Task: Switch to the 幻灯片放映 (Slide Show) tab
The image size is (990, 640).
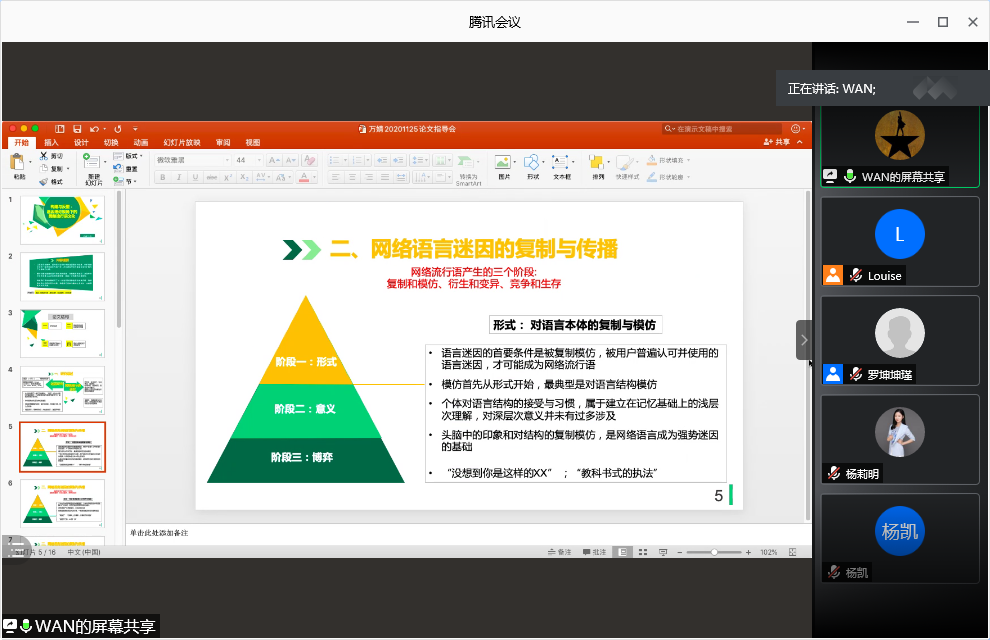Action: pyautogui.click(x=182, y=143)
